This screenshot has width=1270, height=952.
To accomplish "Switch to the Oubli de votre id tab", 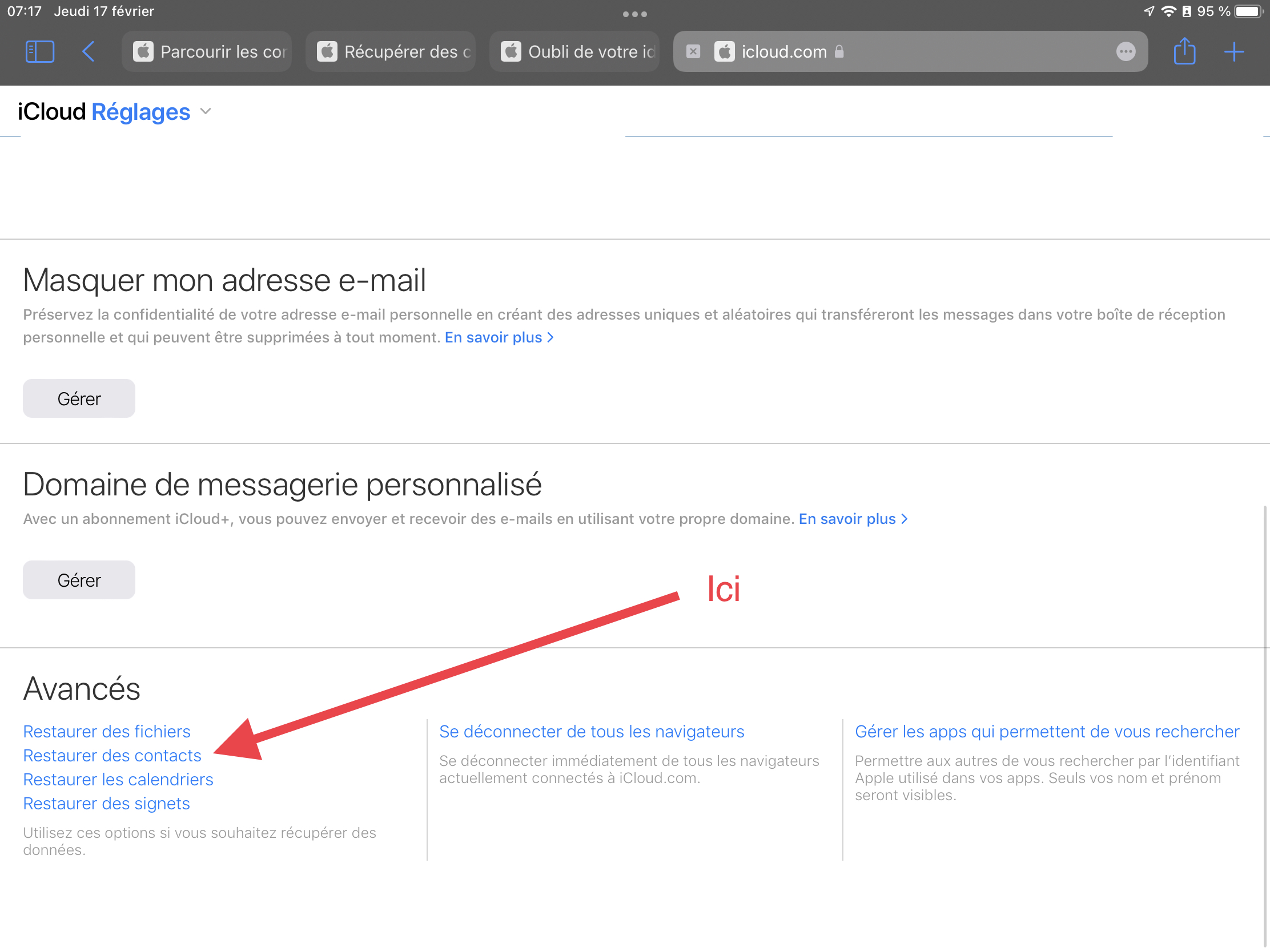I will click(574, 51).
